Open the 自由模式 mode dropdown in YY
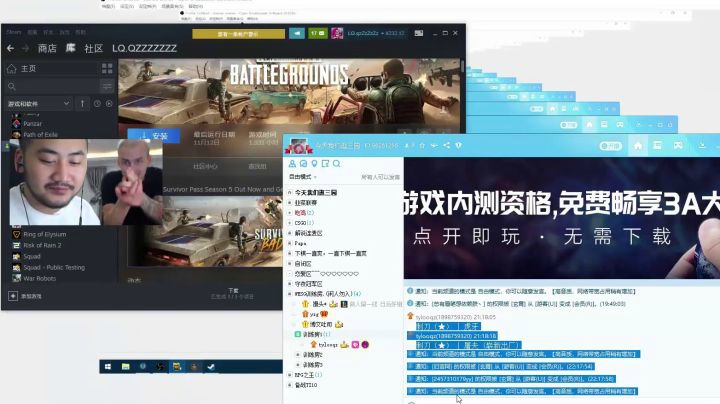720x404 pixels. coord(303,177)
